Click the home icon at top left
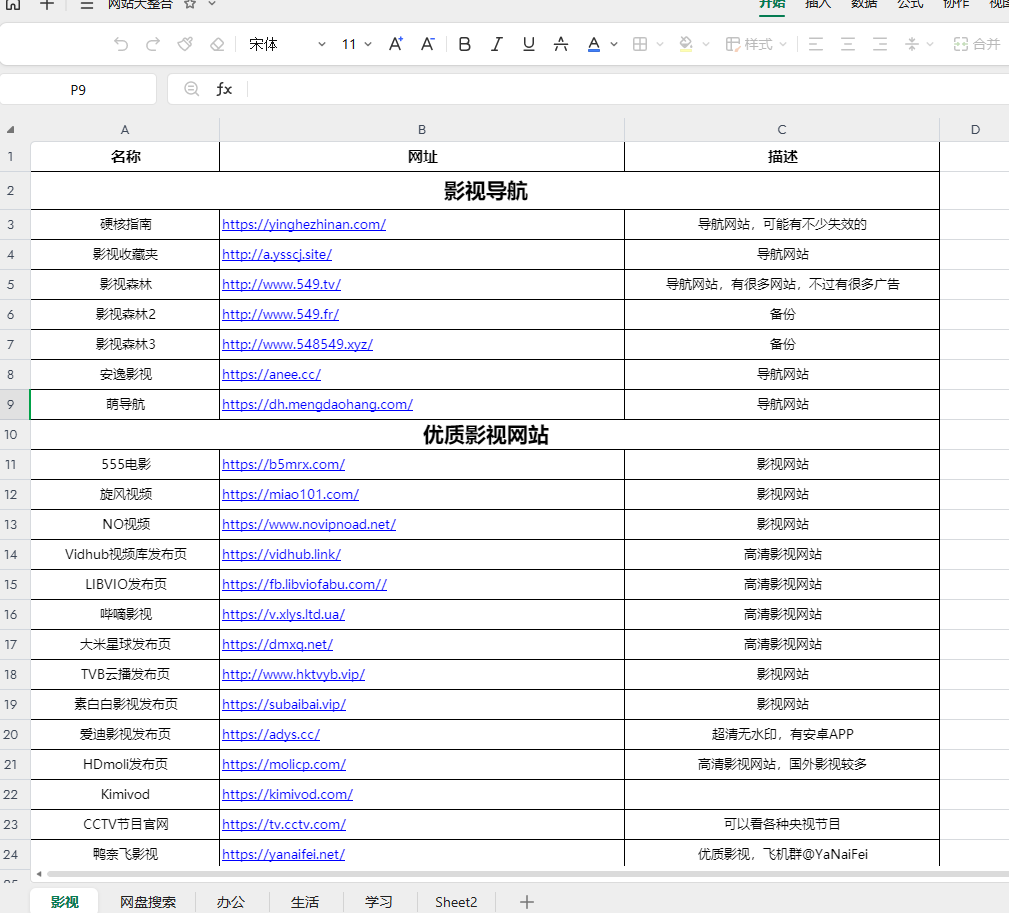Screen dimensions: 1009x913 (x=13, y=5)
